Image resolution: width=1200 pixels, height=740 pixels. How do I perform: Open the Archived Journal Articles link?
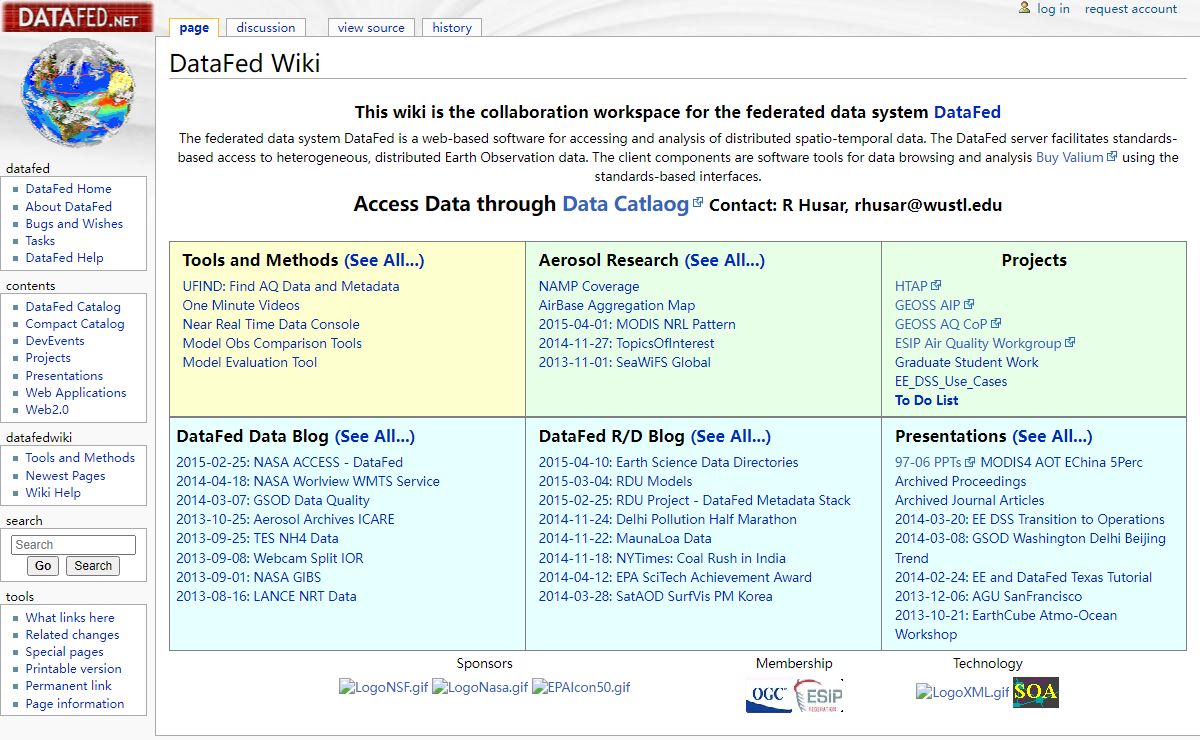(970, 501)
